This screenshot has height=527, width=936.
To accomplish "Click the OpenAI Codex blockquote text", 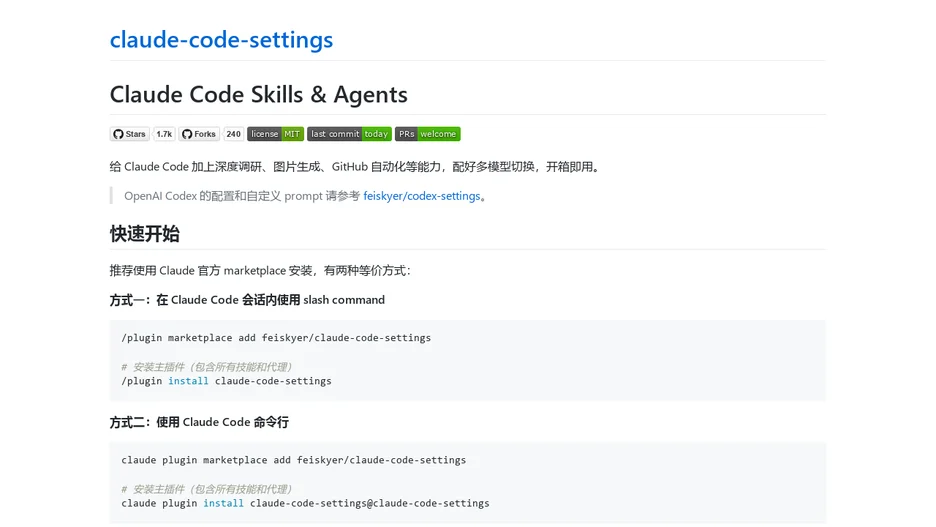I will 306,196.
